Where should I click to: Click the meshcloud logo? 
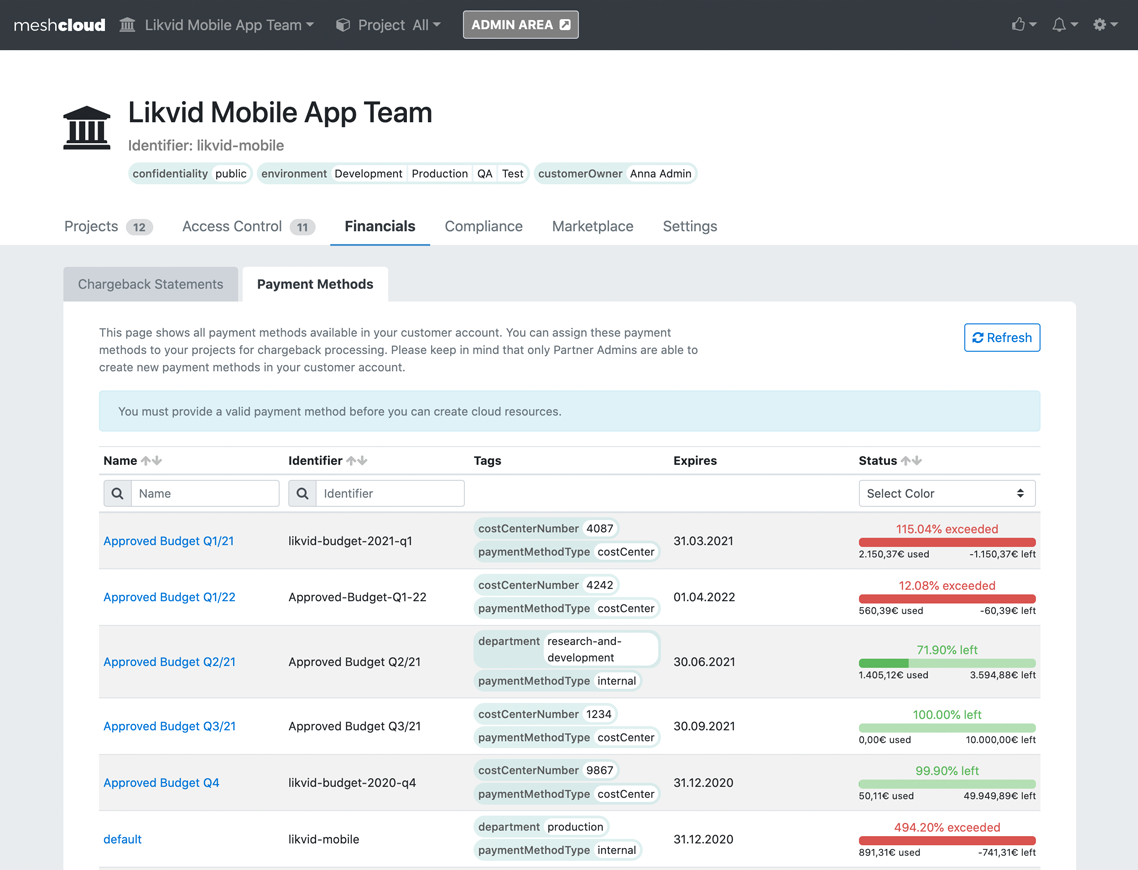click(58, 25)
